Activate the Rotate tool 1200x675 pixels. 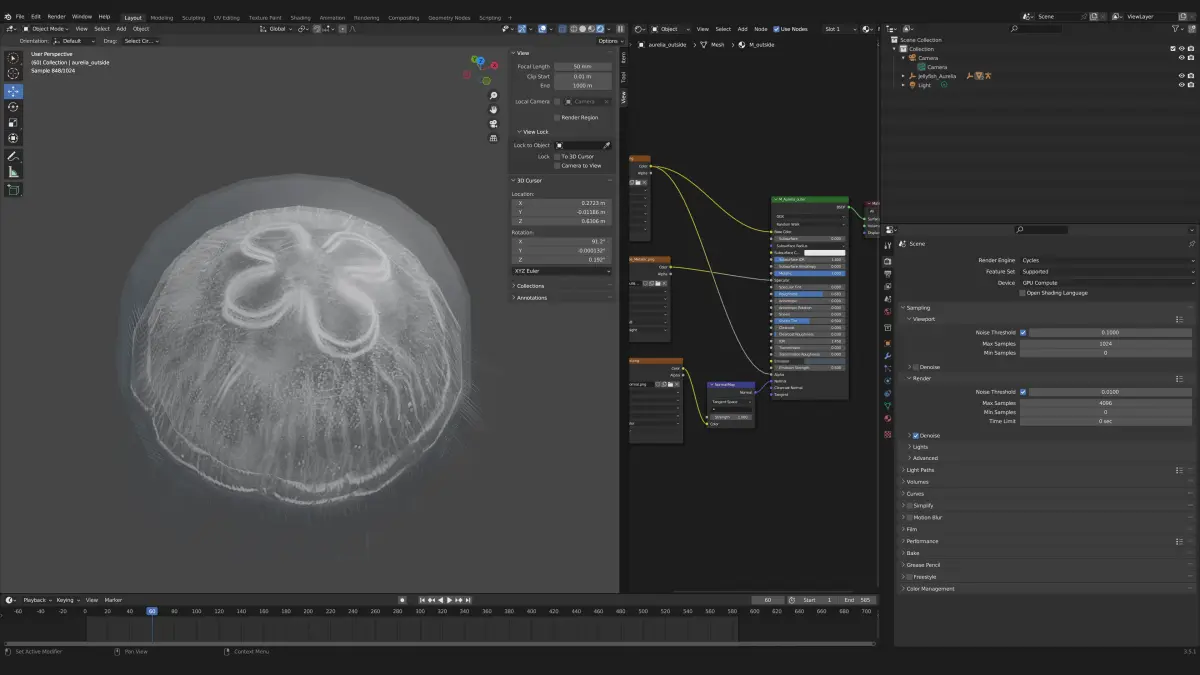[13, 107]
